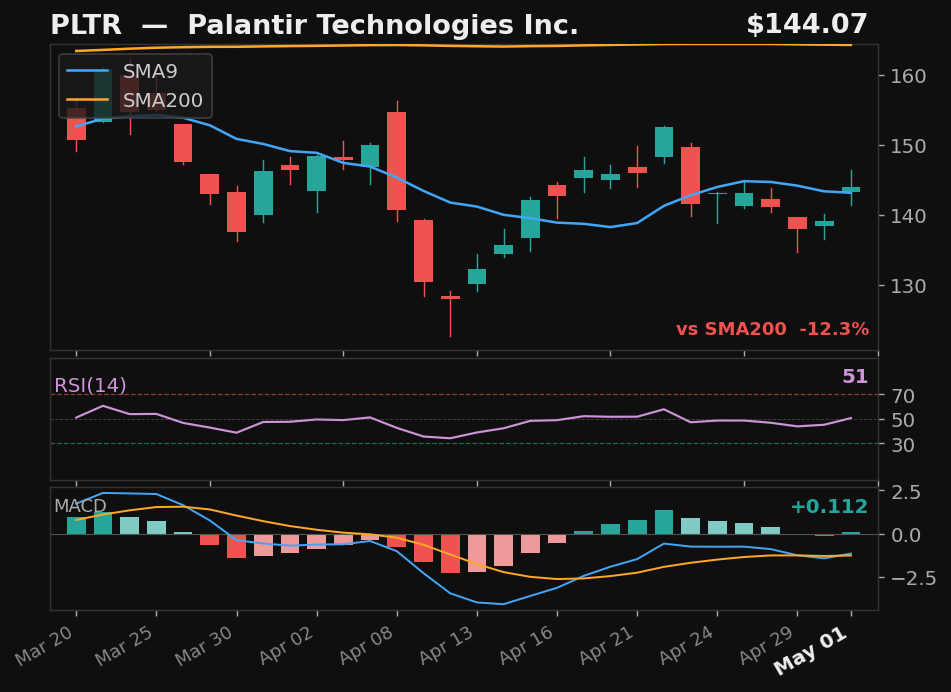Screen dimensions: 951x692
Task: Click the Apr 13 date label
Action: coord(448,645)
